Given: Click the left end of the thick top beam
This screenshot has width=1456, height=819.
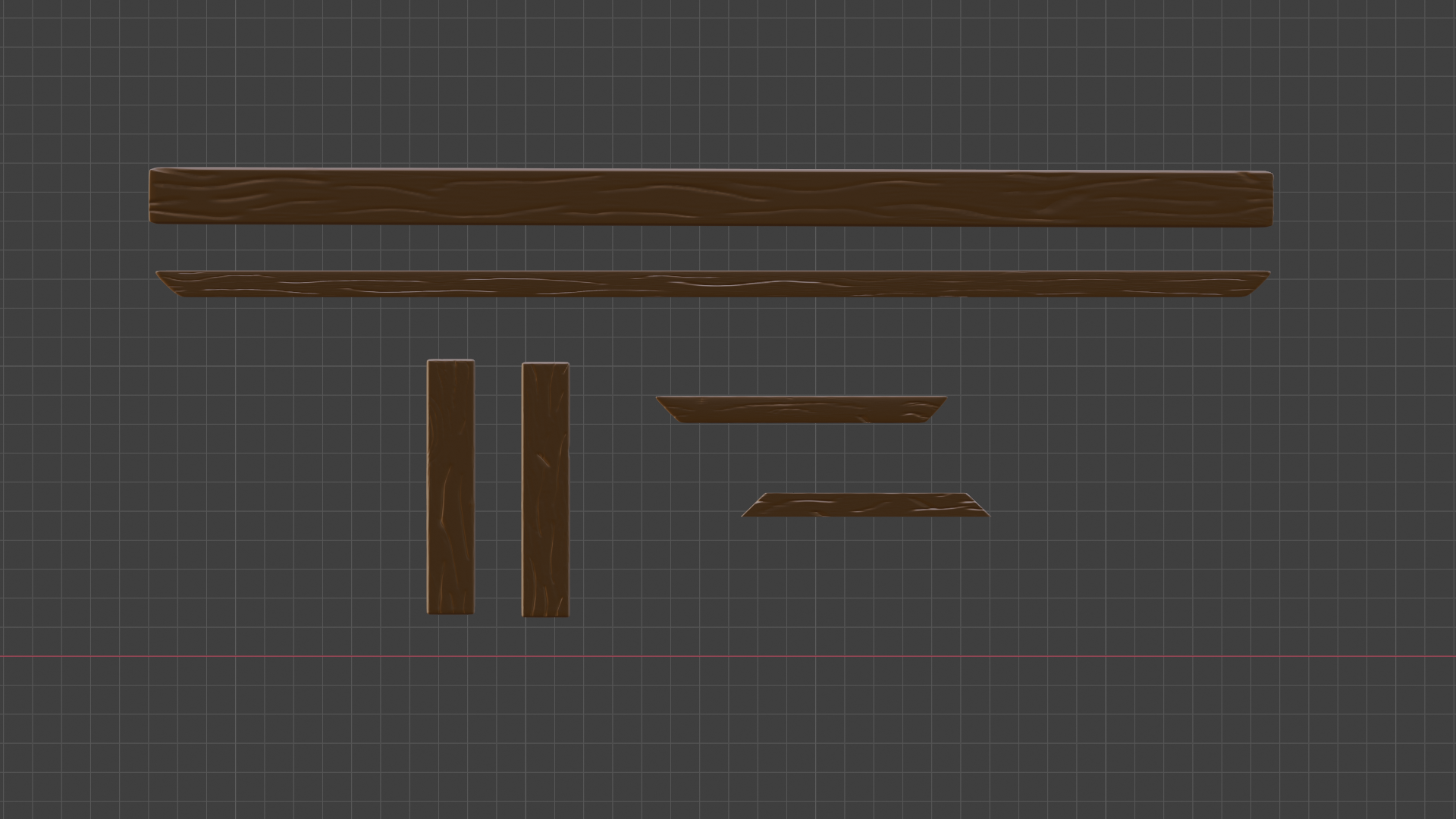Looking at the screenshot, I should coord(157,196).
